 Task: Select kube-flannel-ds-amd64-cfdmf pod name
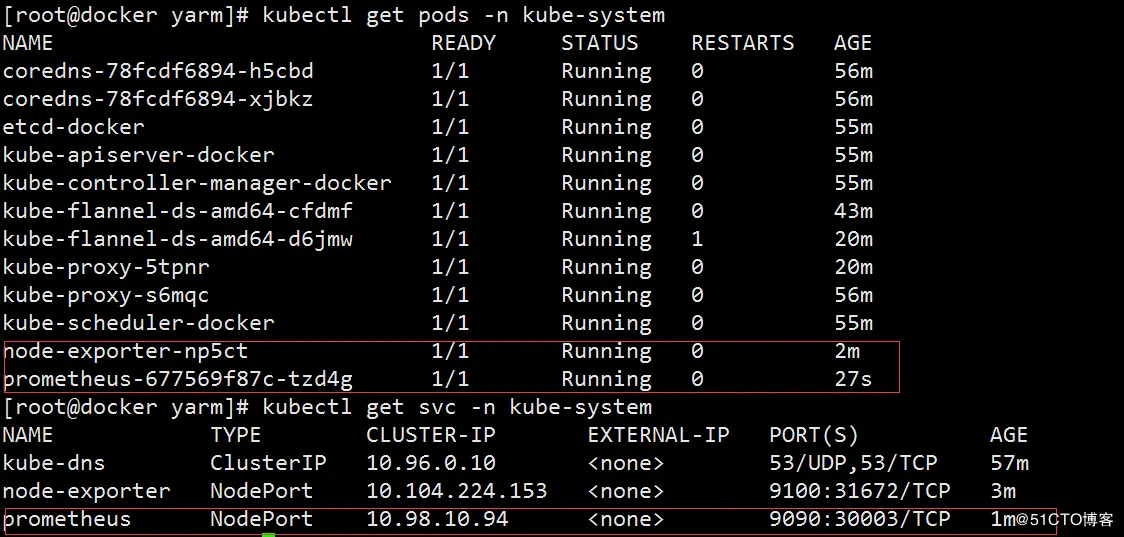click(178, 211)
